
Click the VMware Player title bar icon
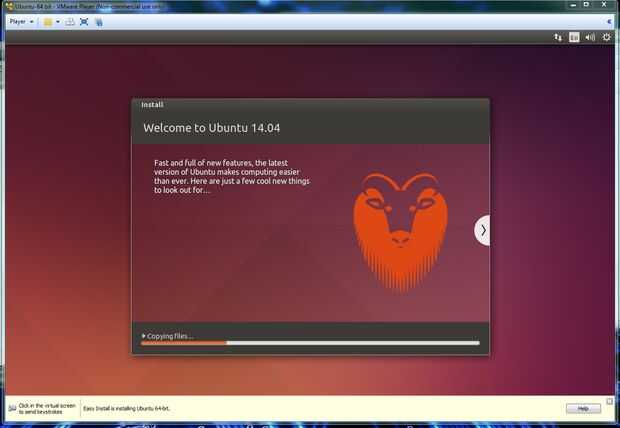click(9, 6)
